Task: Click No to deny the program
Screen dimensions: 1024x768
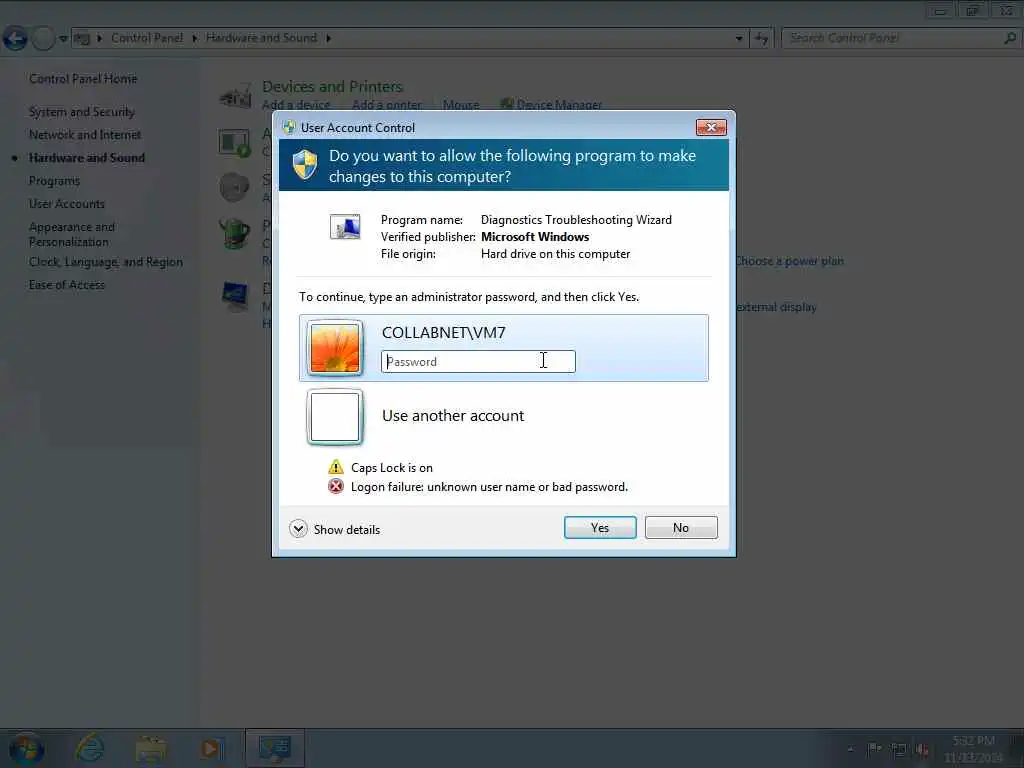Action: pyautogui.click(x=680, y=528)
